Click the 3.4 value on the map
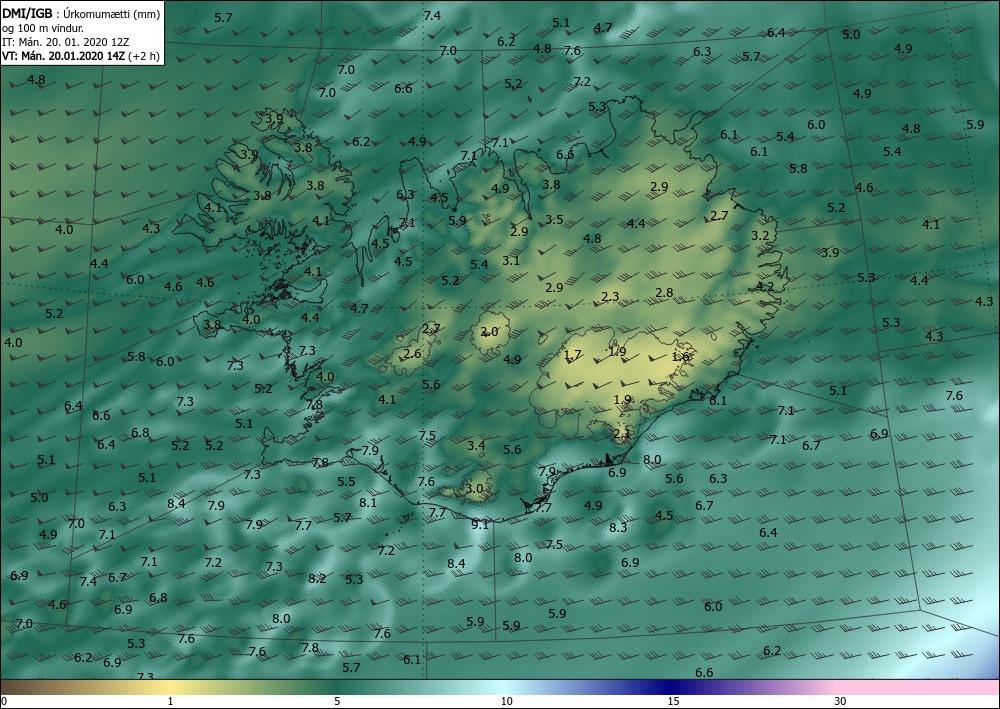1000x709 pixels. pyautogui.click(x=476, y=446)
